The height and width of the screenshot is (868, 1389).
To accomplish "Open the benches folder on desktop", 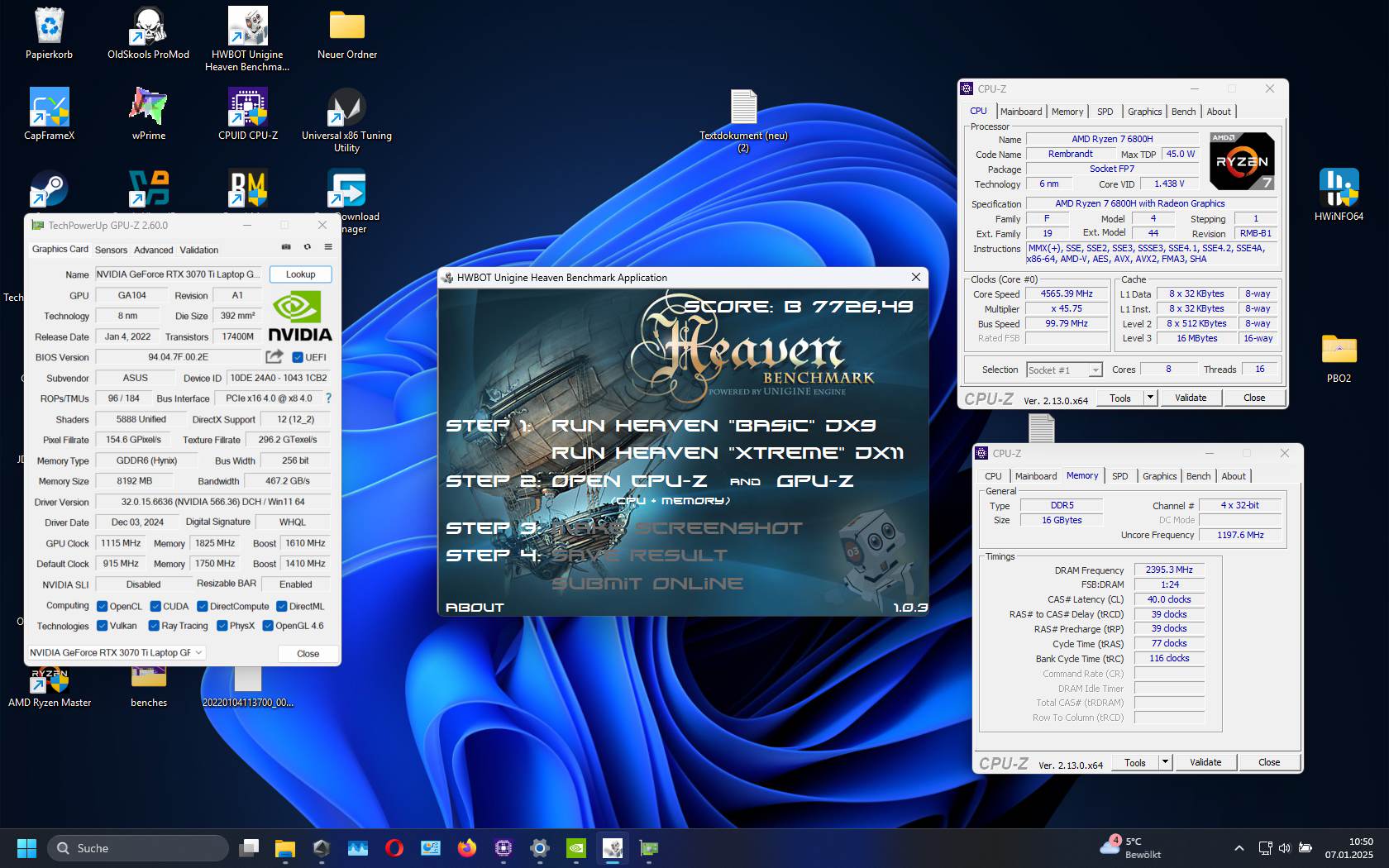I will point(149,686).
